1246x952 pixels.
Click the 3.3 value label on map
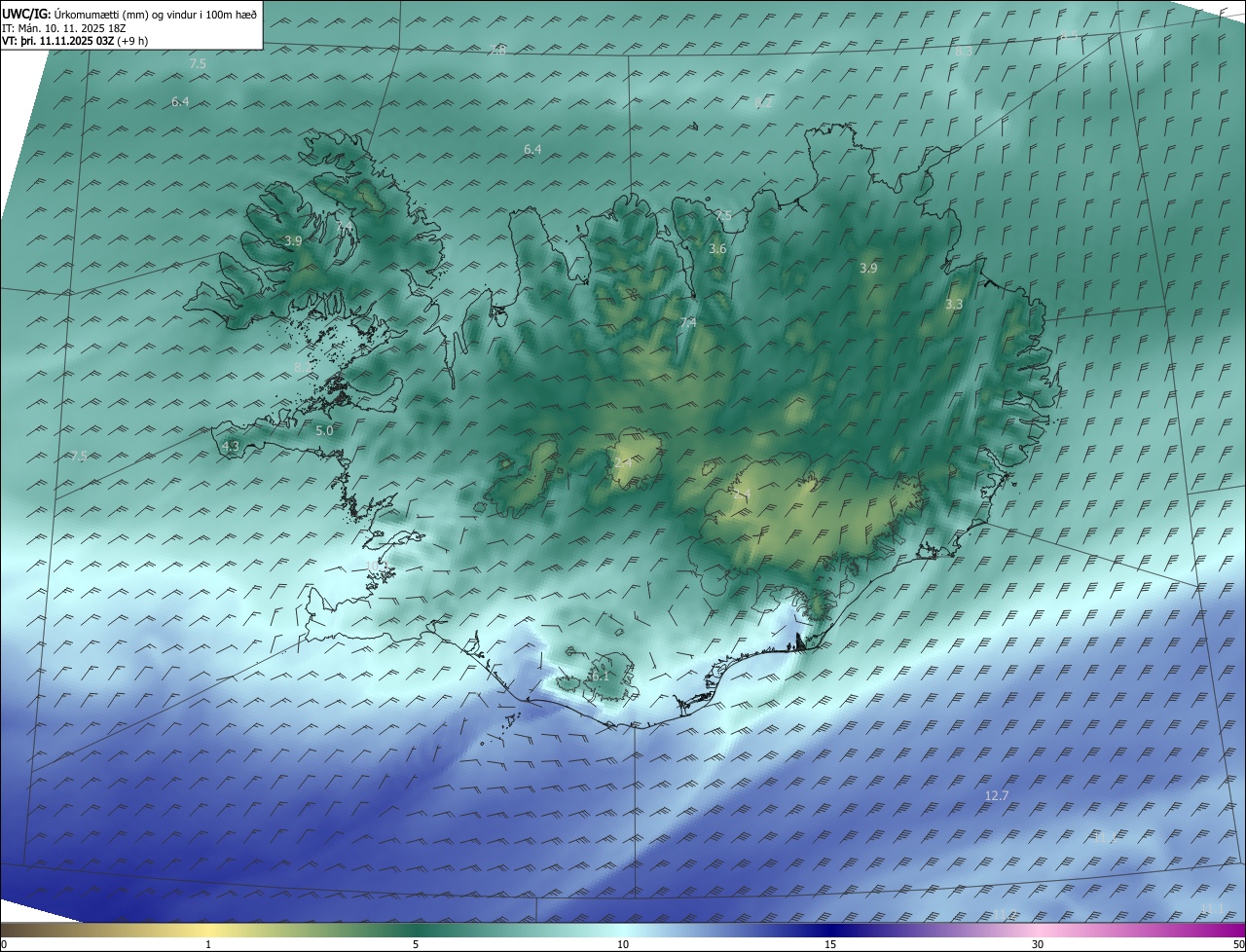tap(954, 305)
